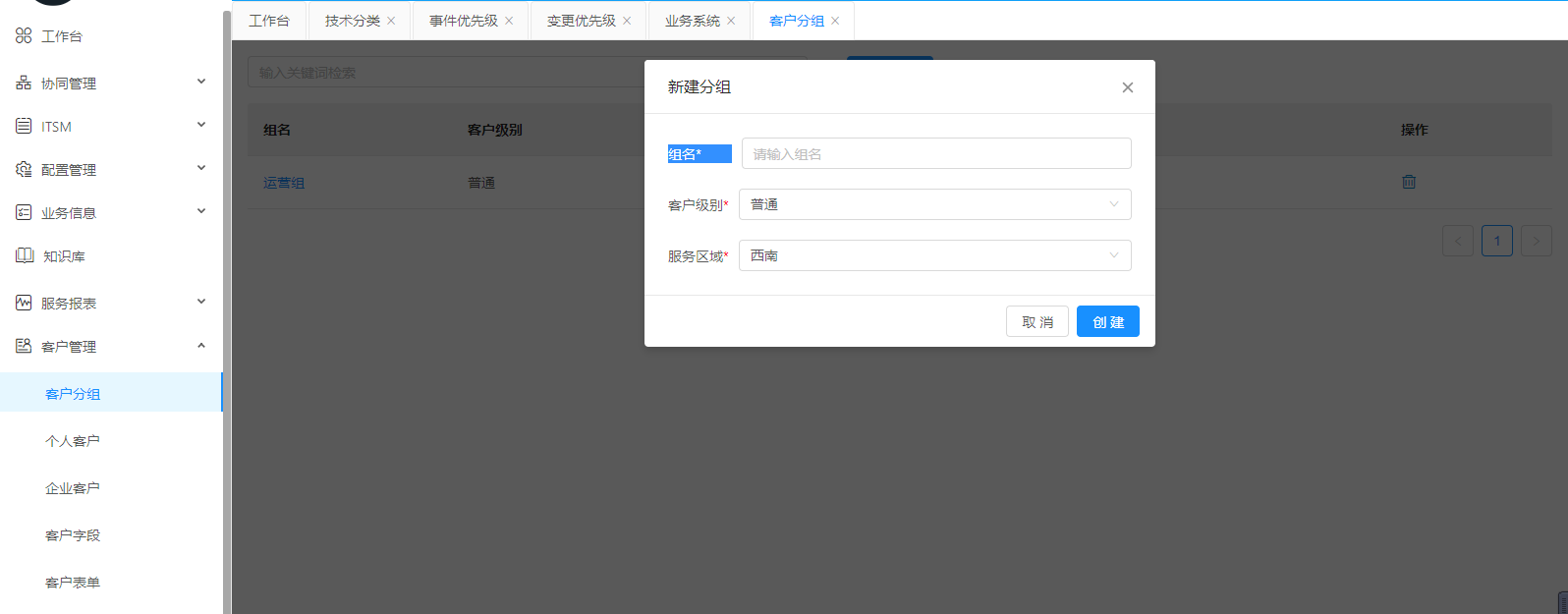Screen dimensions: 1568x614
Task: Switch to the 业务系统 tab
Action: (x=692, y=21)
